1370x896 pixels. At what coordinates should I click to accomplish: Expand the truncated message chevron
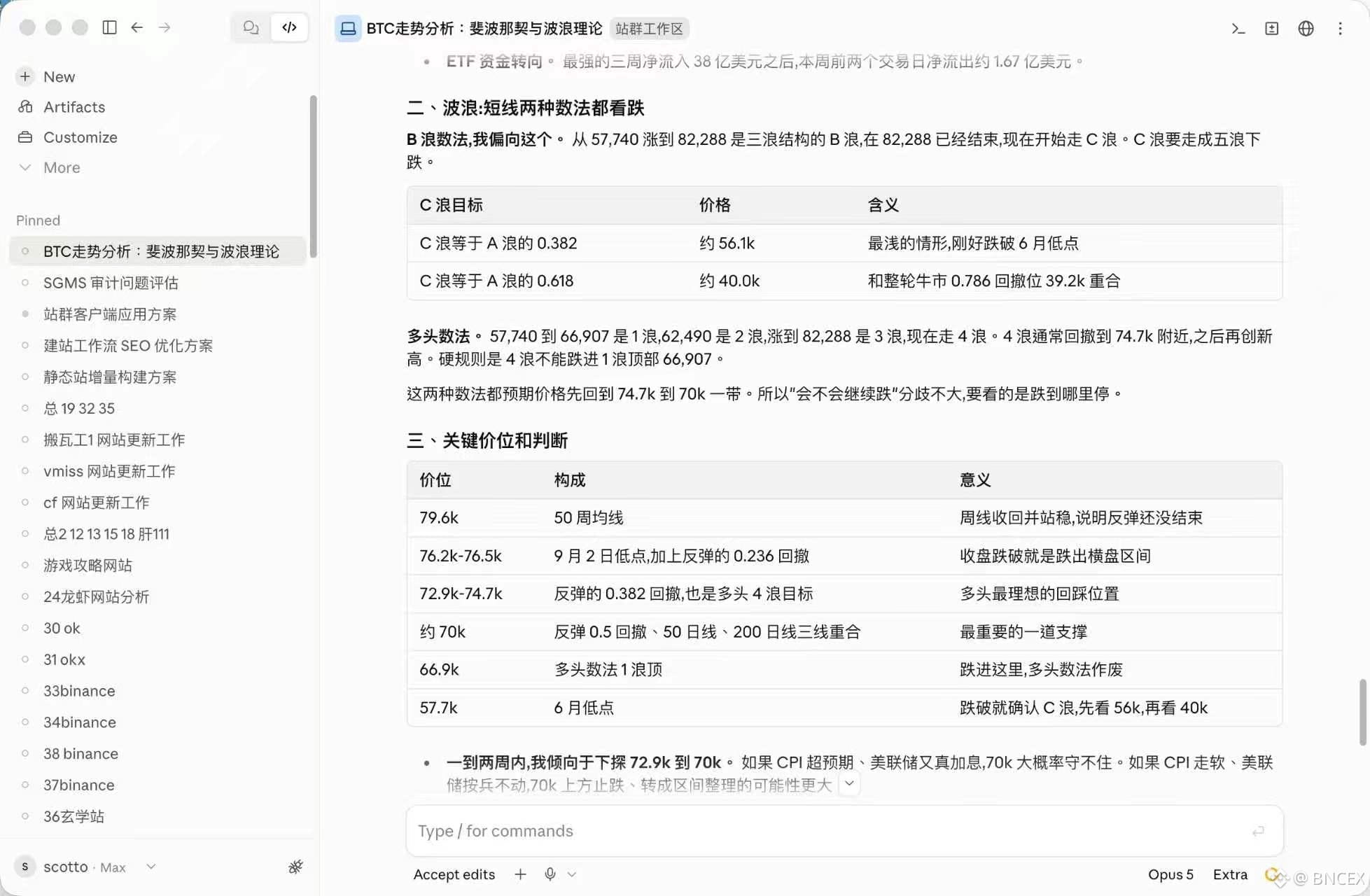(x=849, y=784)
